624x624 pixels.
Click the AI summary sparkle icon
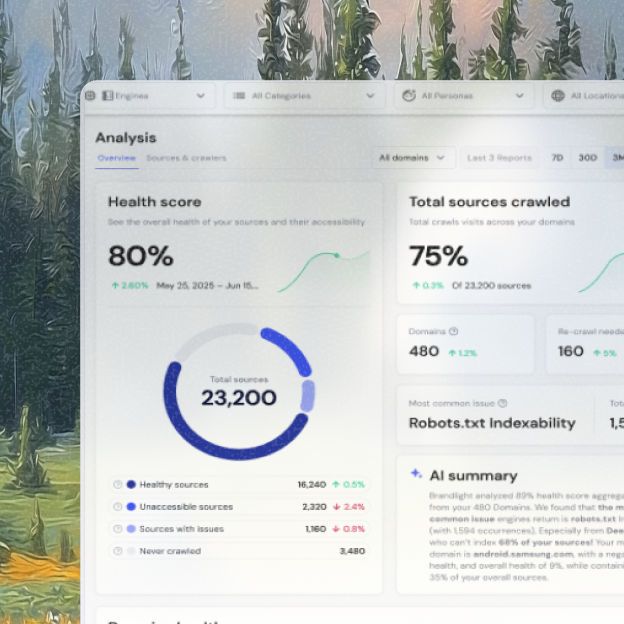coord(416,474)
